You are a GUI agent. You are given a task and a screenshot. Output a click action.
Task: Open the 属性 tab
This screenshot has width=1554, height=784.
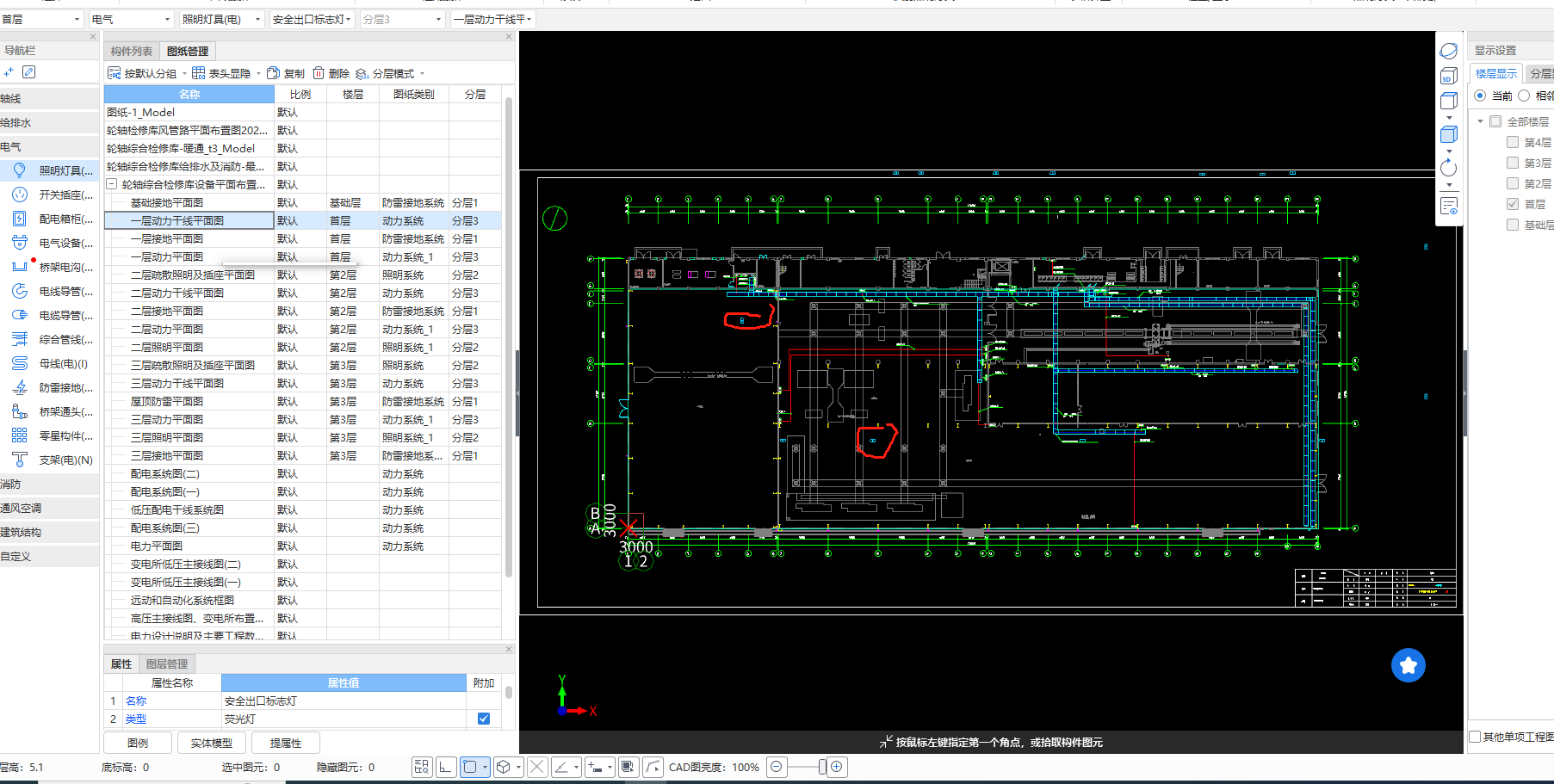pos(121,664)
